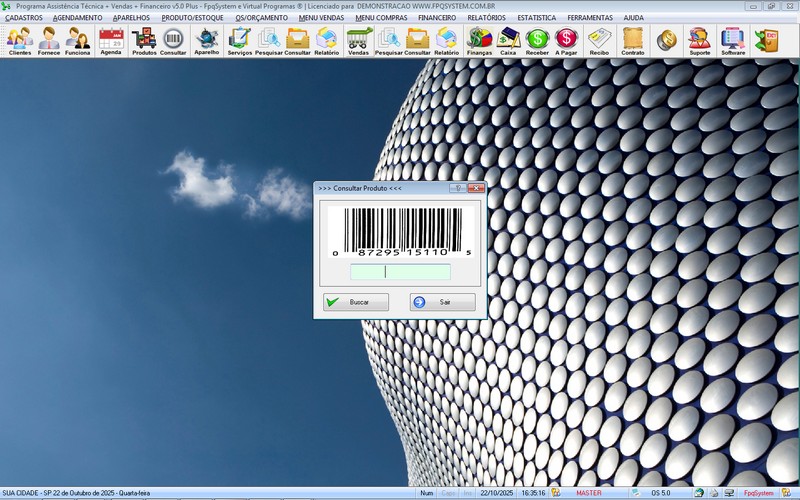Open the PRODUTO/ESTOQUE menu
Image resolution: width=800 pixels, height=500 pixels.
[194, 18]
